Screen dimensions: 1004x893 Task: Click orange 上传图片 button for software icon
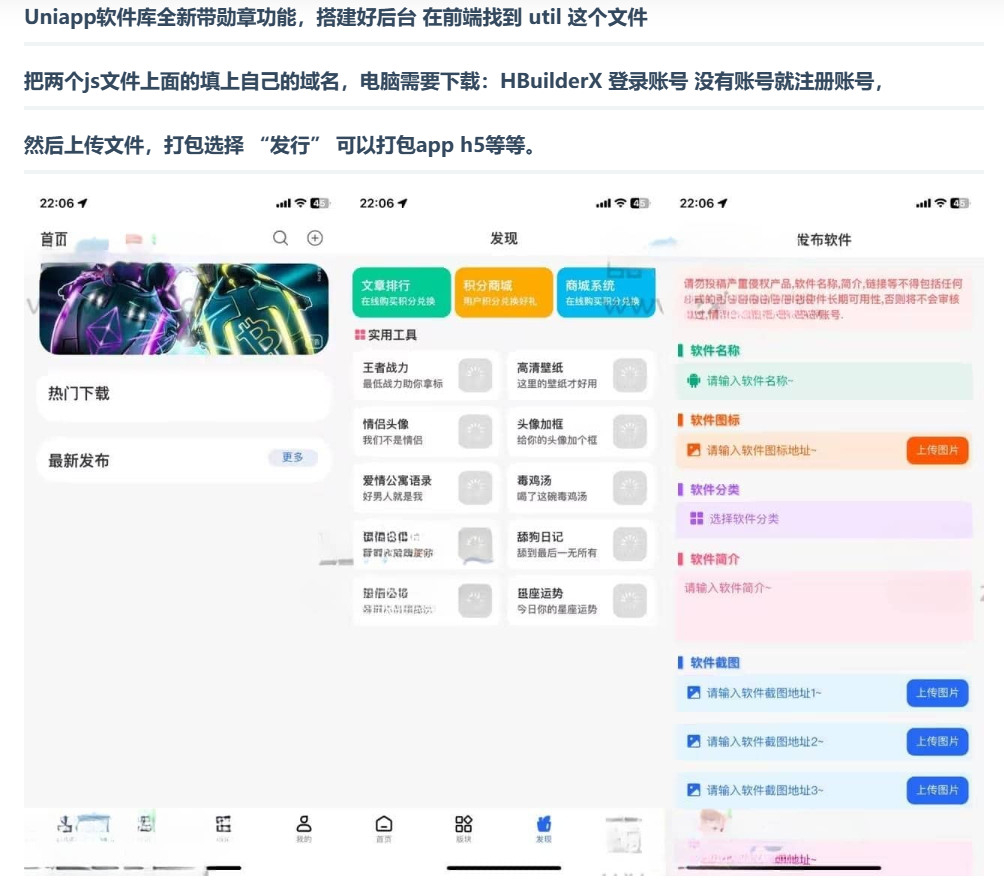click(x=937, y=451)
